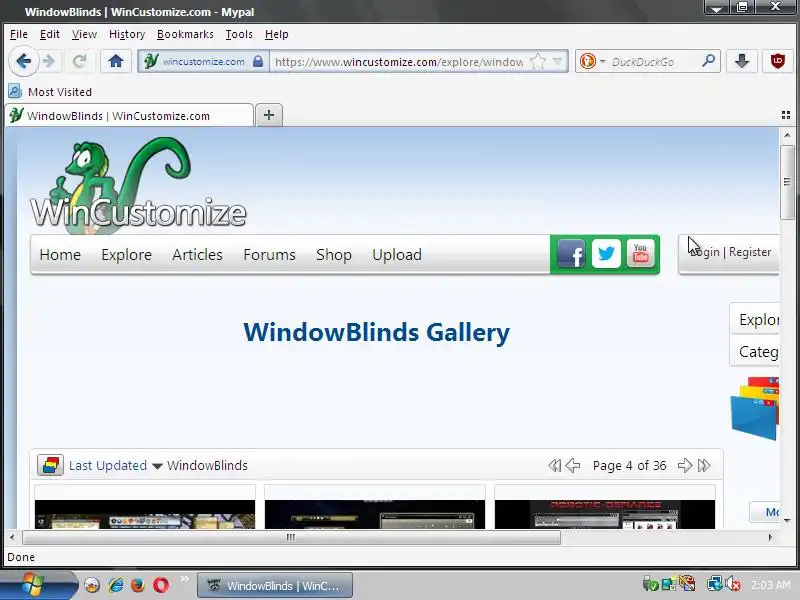
Task: Go to next gallery page arrow
Action: click(x=685, y=465)
